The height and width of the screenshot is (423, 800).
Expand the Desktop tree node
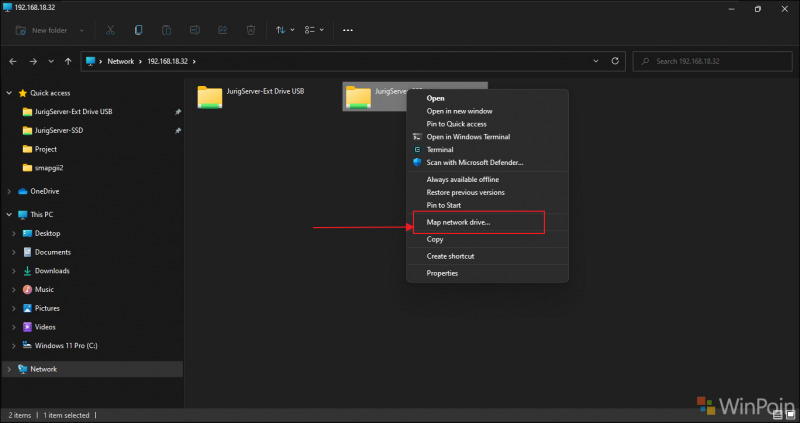pyautogui.click(x=14, y=234)
